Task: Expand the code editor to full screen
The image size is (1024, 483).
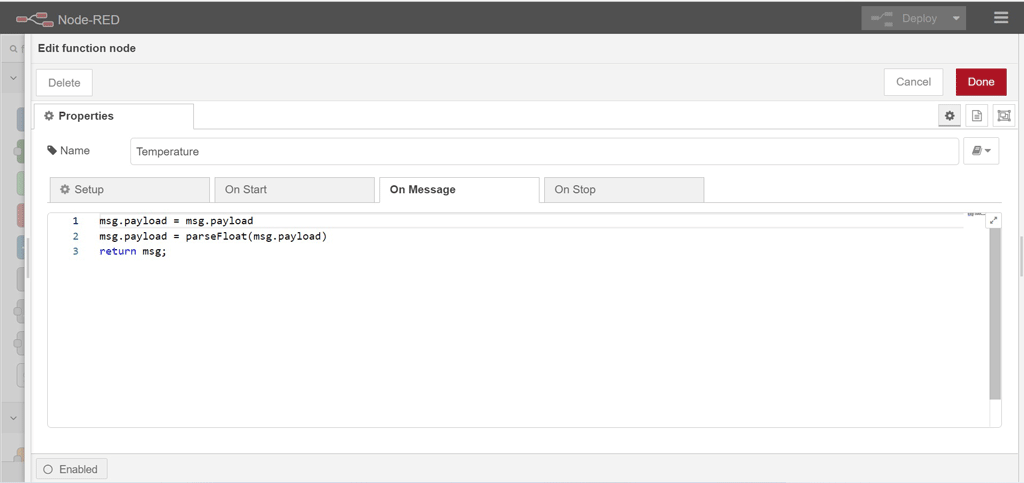Action: coord(993,221)
